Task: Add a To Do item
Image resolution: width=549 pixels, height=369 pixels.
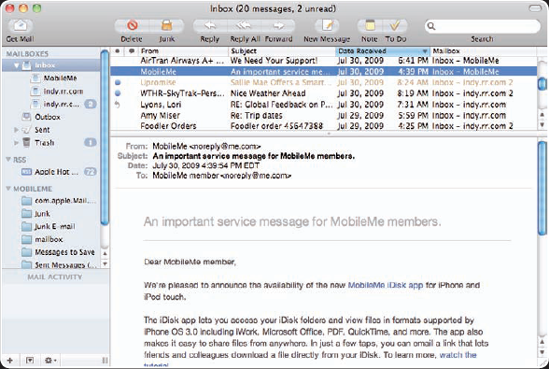Action: pyautogui.click(x=395, y=25)
